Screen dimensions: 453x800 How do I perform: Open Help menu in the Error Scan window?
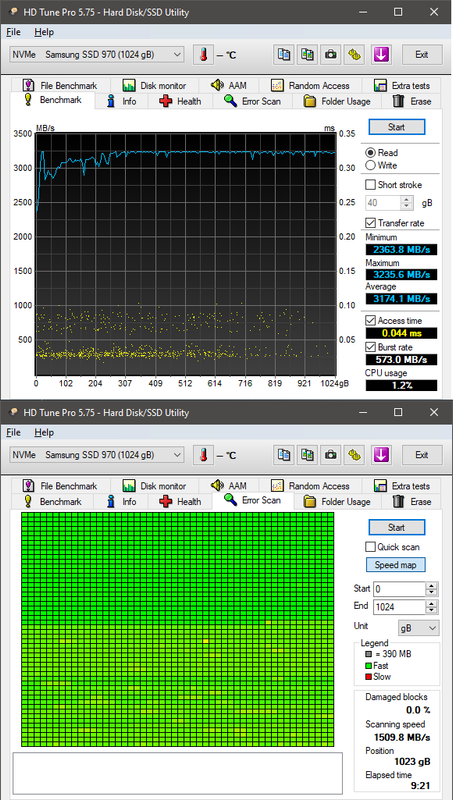click(x=44, y=432)
